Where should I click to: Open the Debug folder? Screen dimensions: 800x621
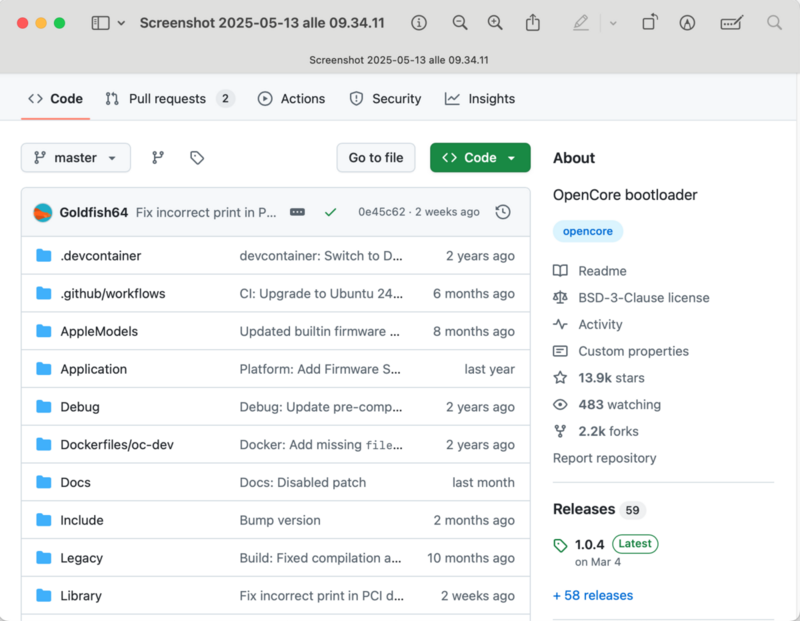click(80, 407)
